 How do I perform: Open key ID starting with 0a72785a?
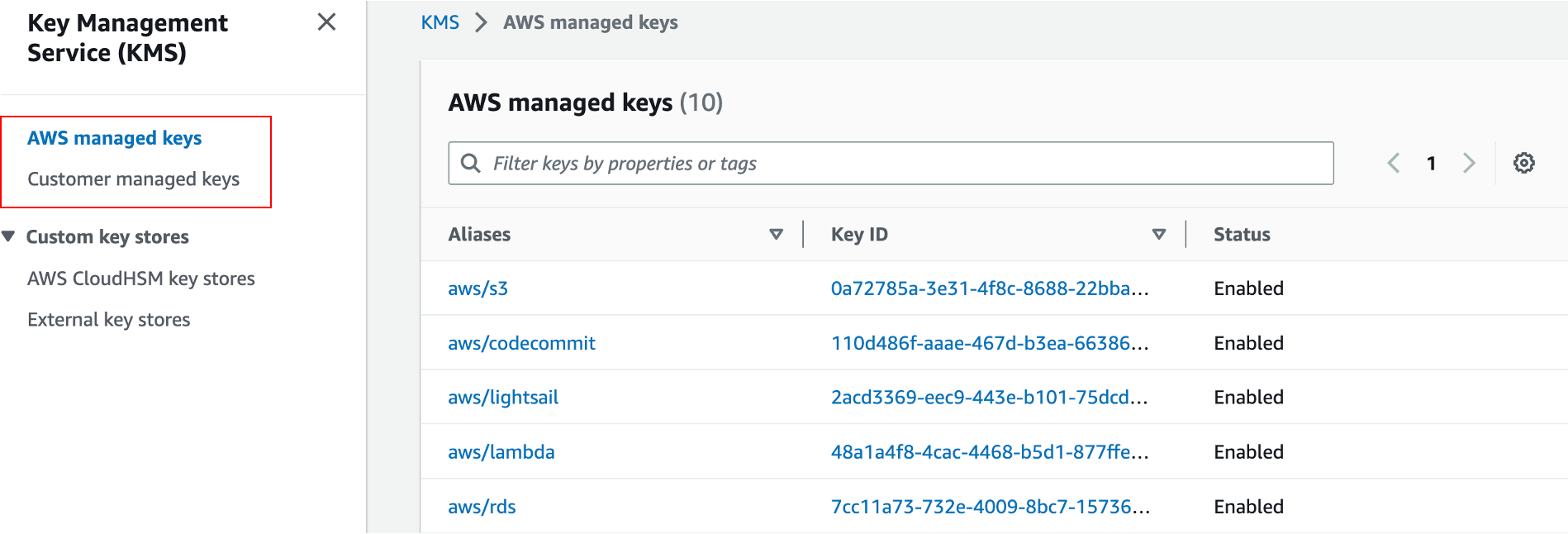(990, 288)
